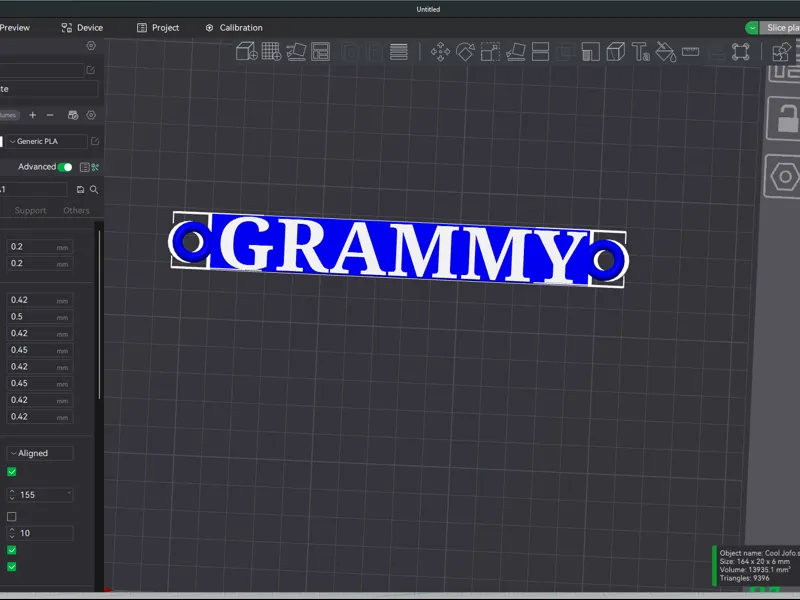Select the Cut tool
The height and width of the screenshot is (600, 800).
point(540,52)
